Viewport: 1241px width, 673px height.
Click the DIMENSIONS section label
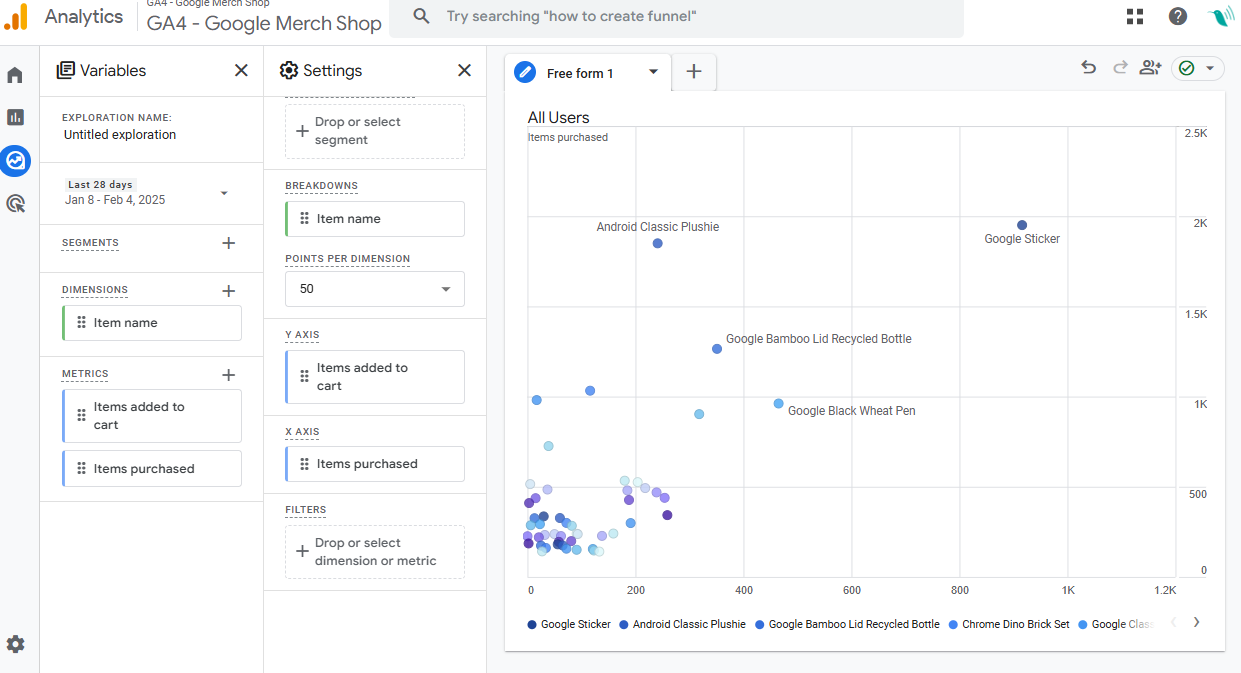[x=95, y=290]
